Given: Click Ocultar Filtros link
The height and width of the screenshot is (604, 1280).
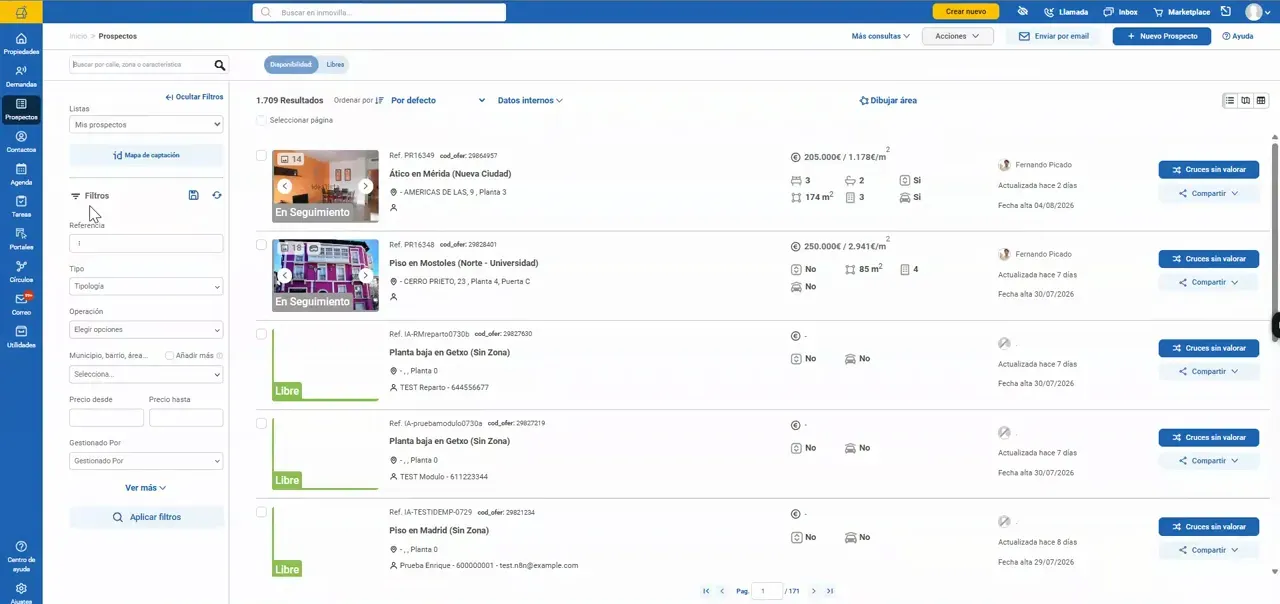Looking at the screenshot, I should [194, 97].
